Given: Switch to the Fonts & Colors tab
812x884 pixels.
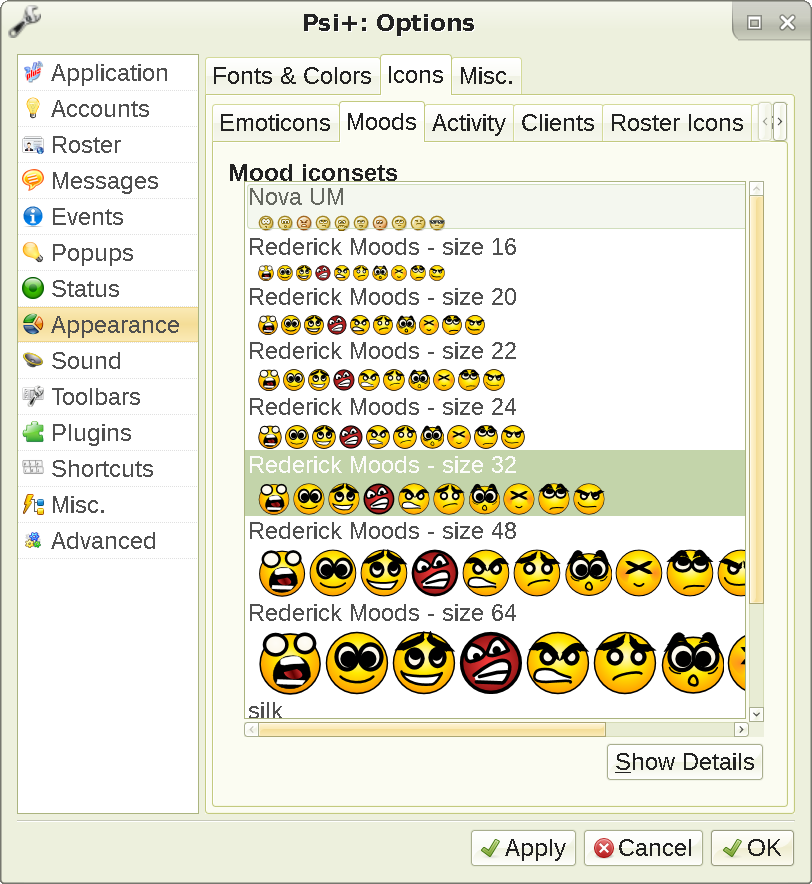Looking at the screenshot, I should point(292,75).
